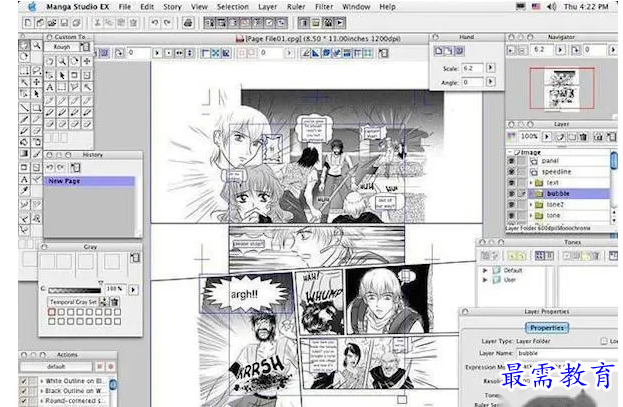Hide the text folder via eye icon

pyautogui.click(x=511, y=183)
